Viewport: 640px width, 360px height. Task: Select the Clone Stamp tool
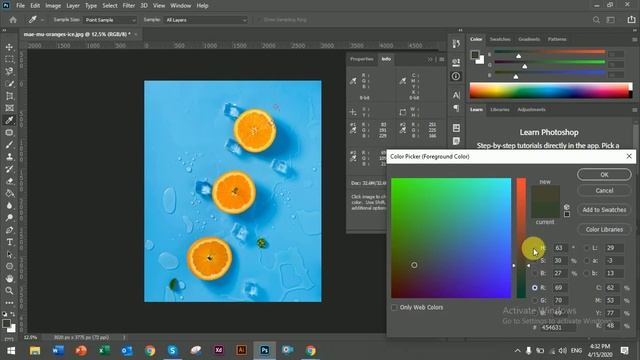coord(9,157)
